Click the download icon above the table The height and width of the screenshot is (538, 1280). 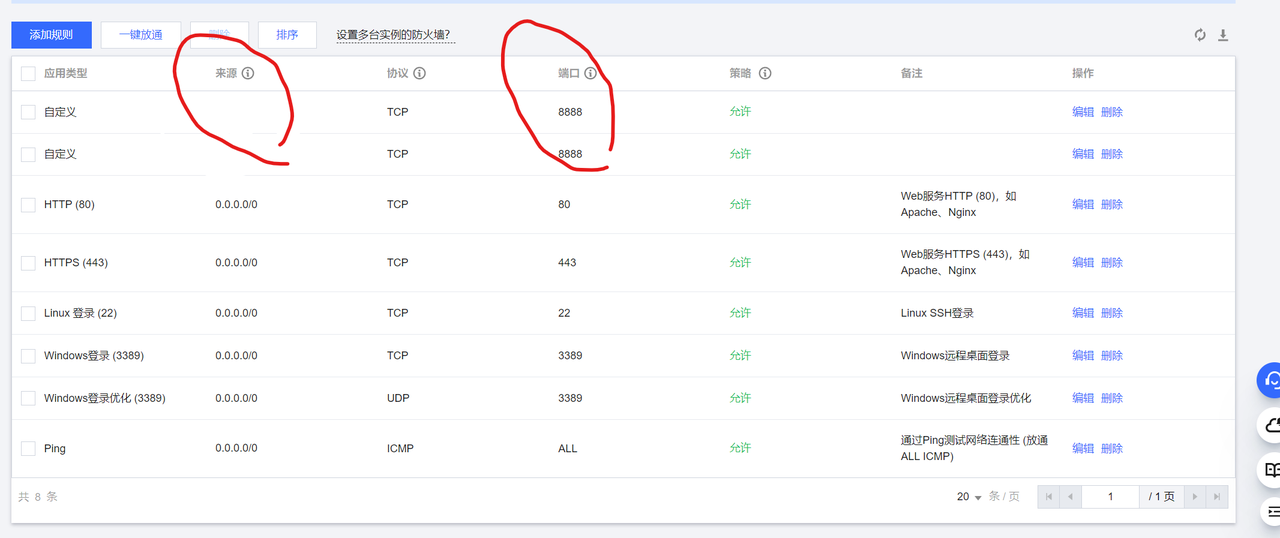coord(1222,35)
